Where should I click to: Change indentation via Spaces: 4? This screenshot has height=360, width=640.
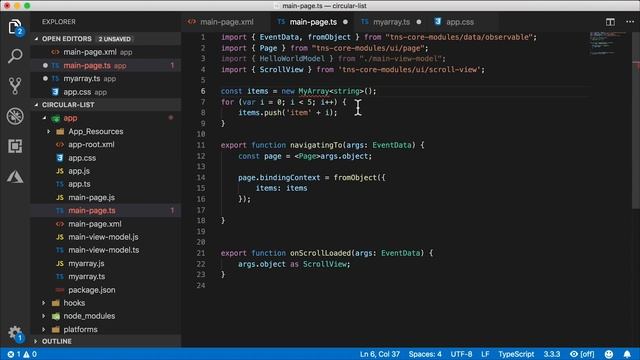point(425,354)
